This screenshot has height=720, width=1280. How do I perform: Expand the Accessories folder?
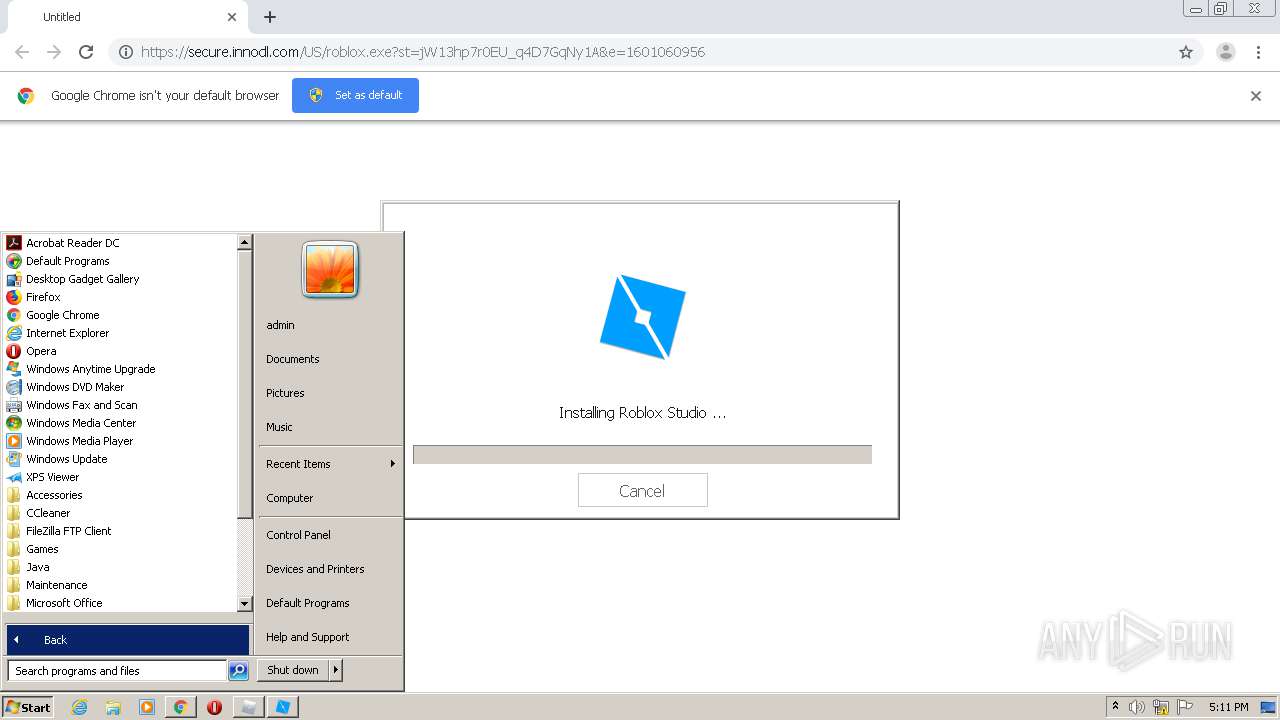[x=45, y=495]
